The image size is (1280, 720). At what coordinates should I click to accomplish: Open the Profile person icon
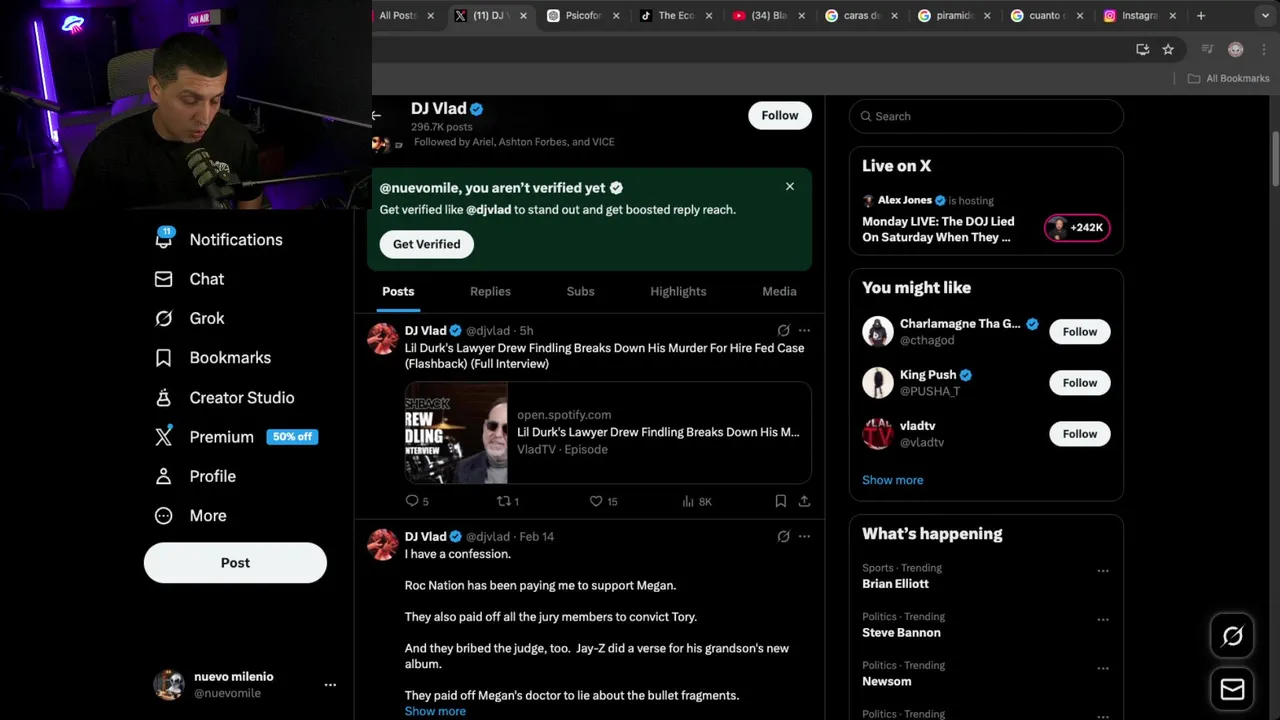tap(164, 476)
